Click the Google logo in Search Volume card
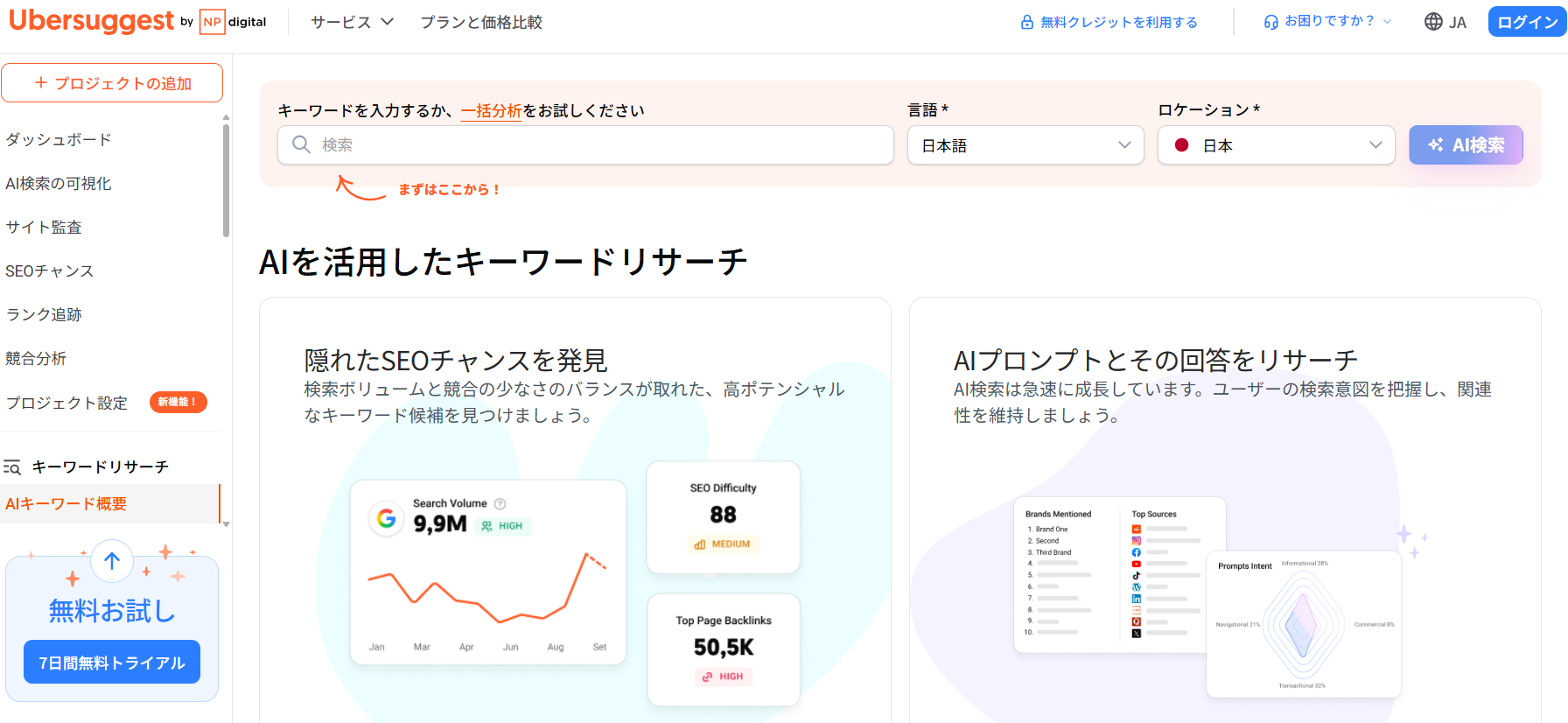This screenshot has width=1568, height=723. pos(386,518)
